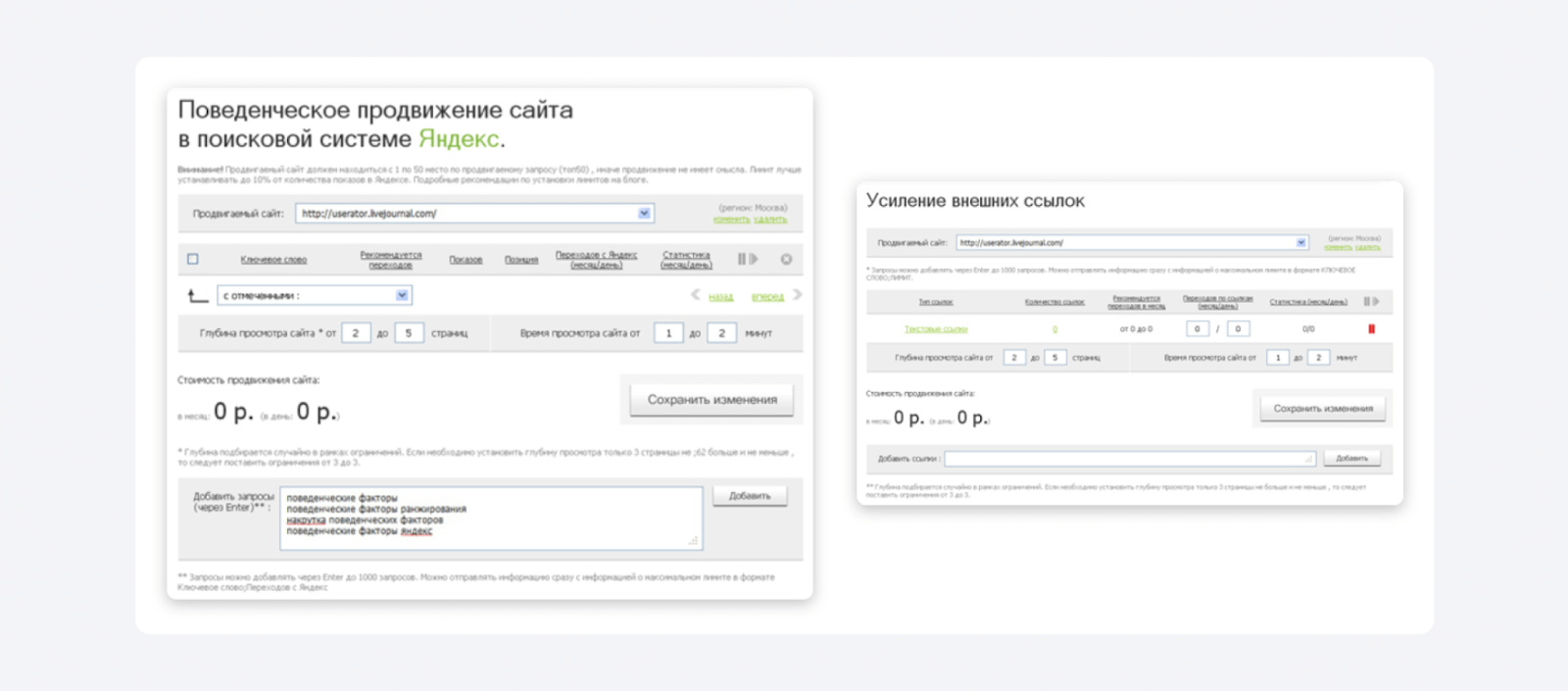Click the 'Добавить ссылки' input field
Viewport: 1568px width, 691px height.
pyautogui.click(x=1128, y=459)
